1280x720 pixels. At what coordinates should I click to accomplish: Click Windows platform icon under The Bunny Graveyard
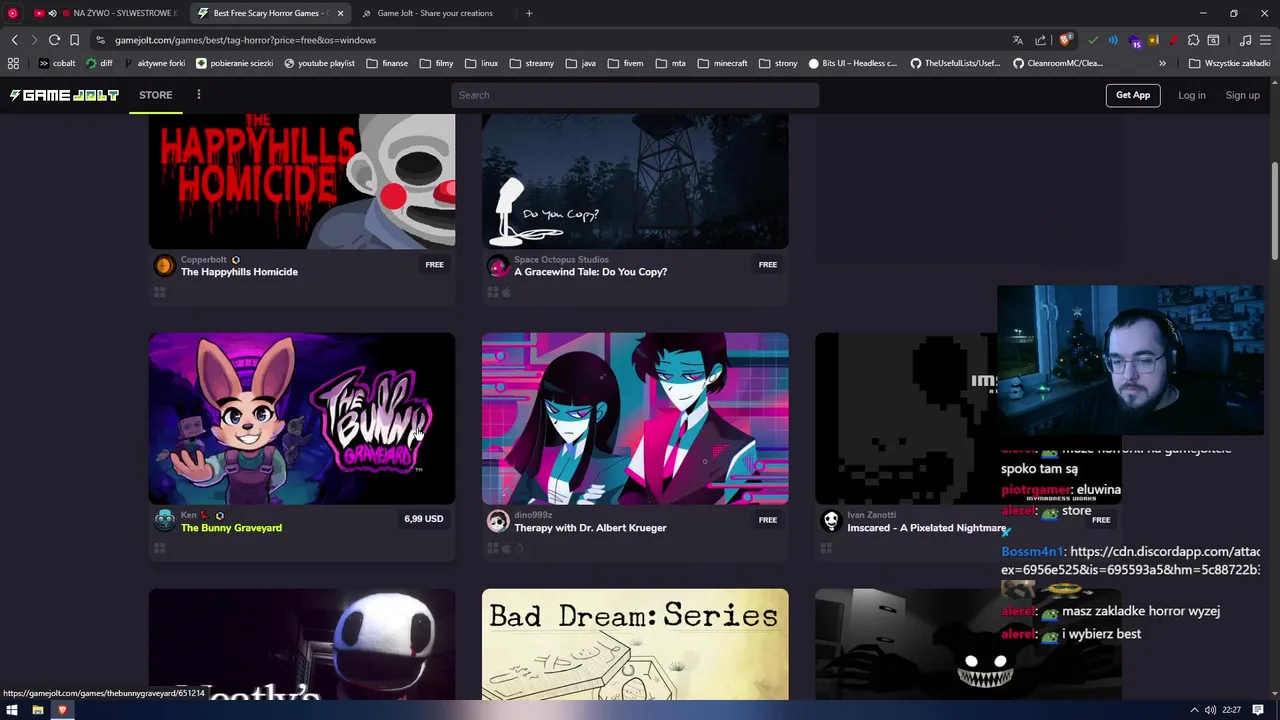tap(159, 548)
